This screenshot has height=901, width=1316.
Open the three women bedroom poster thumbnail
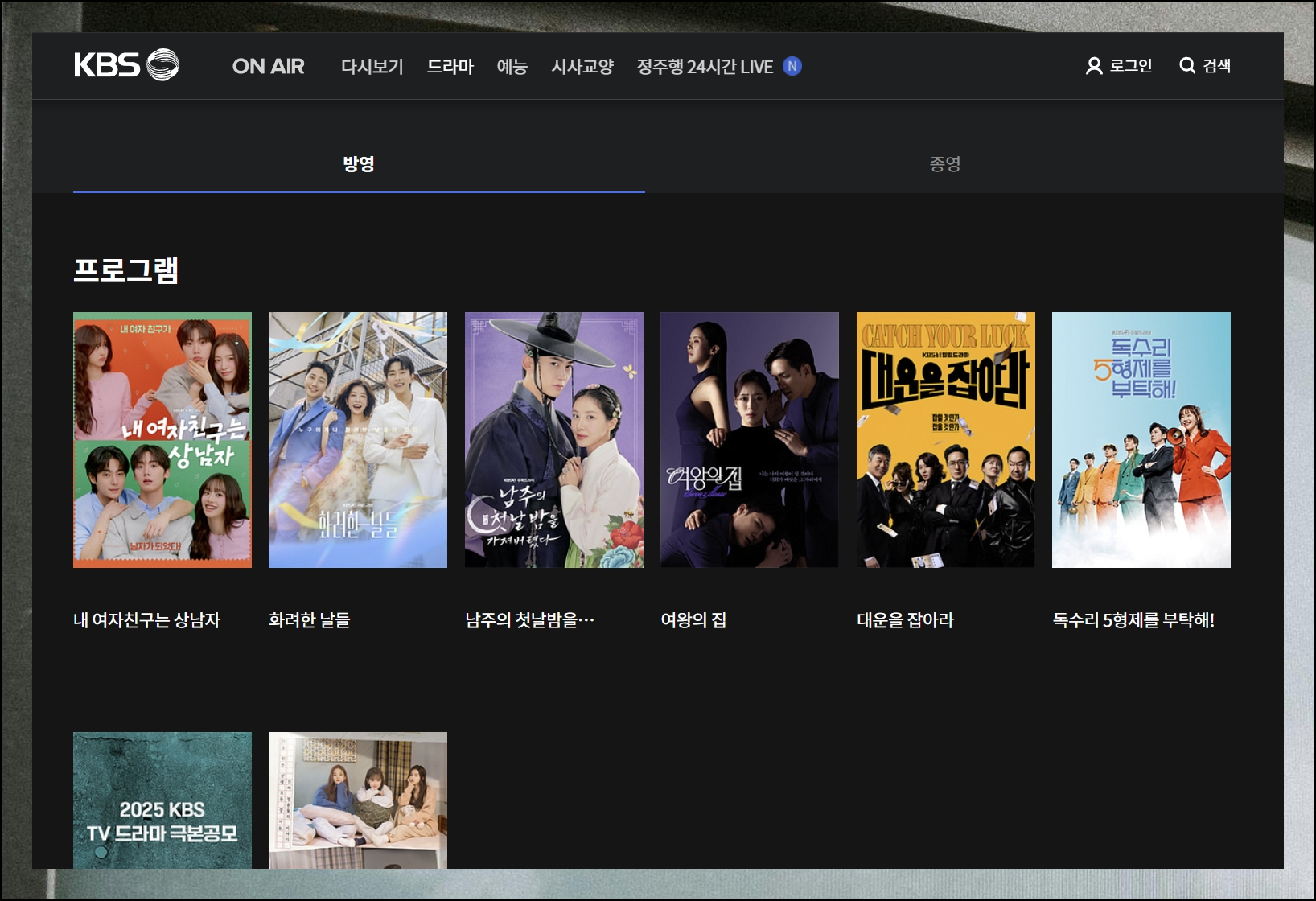pos(358,800)
